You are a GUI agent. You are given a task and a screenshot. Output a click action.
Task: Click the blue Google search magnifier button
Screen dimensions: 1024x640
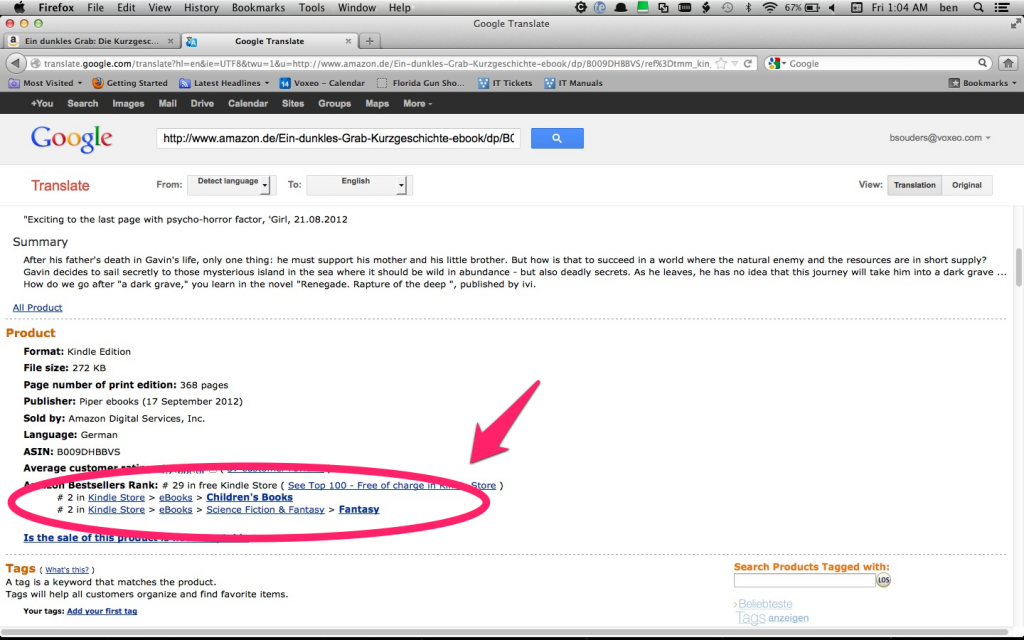tap(557, 138)
